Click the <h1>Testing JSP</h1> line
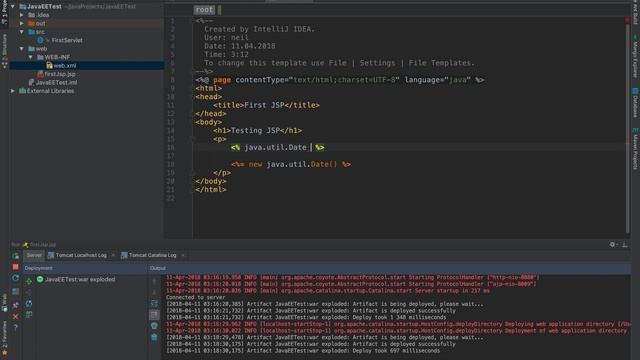The height and width of the screenshot is (360, 640). tap(257, 131)
